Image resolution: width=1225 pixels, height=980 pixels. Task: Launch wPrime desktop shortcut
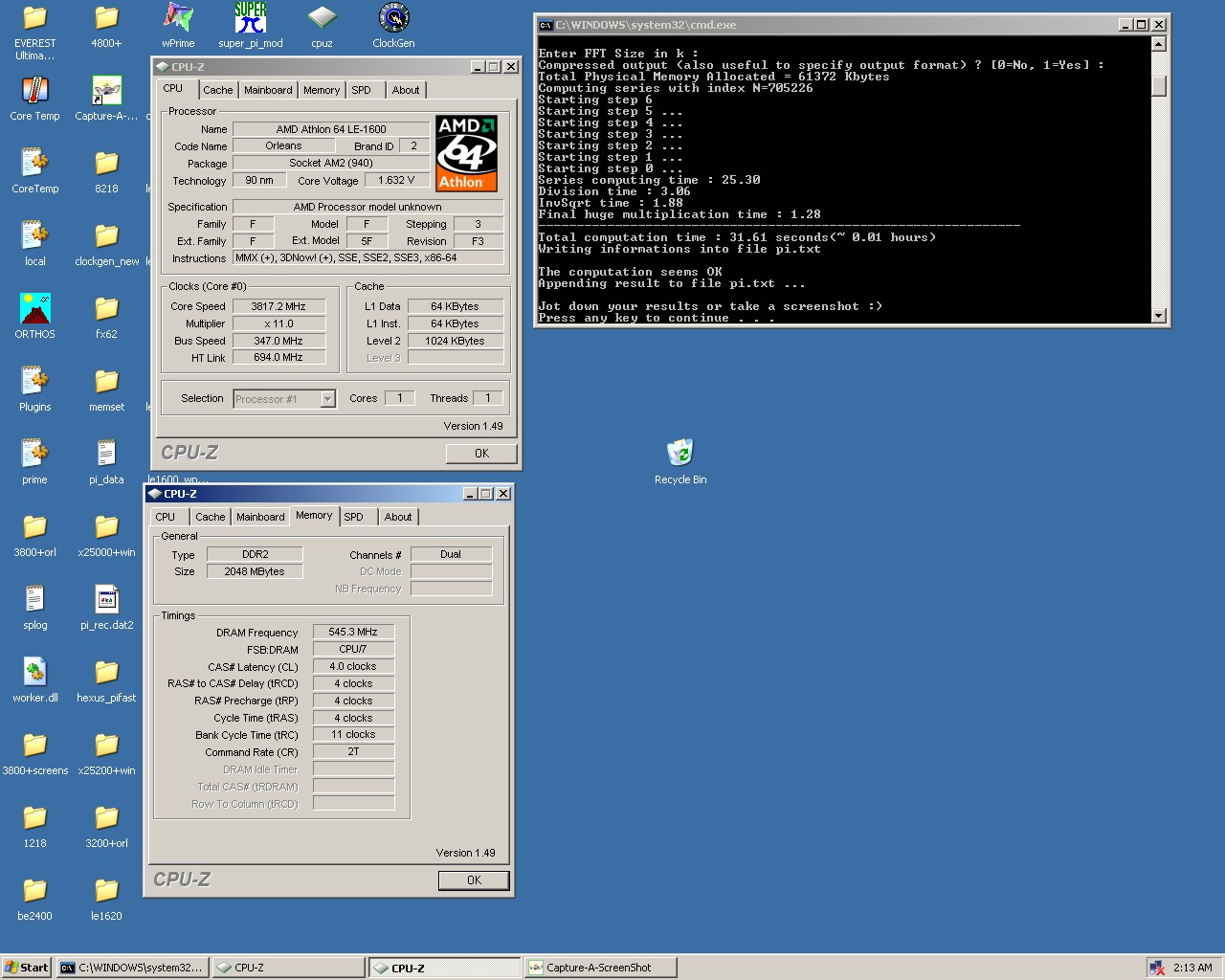coord(178,26)
